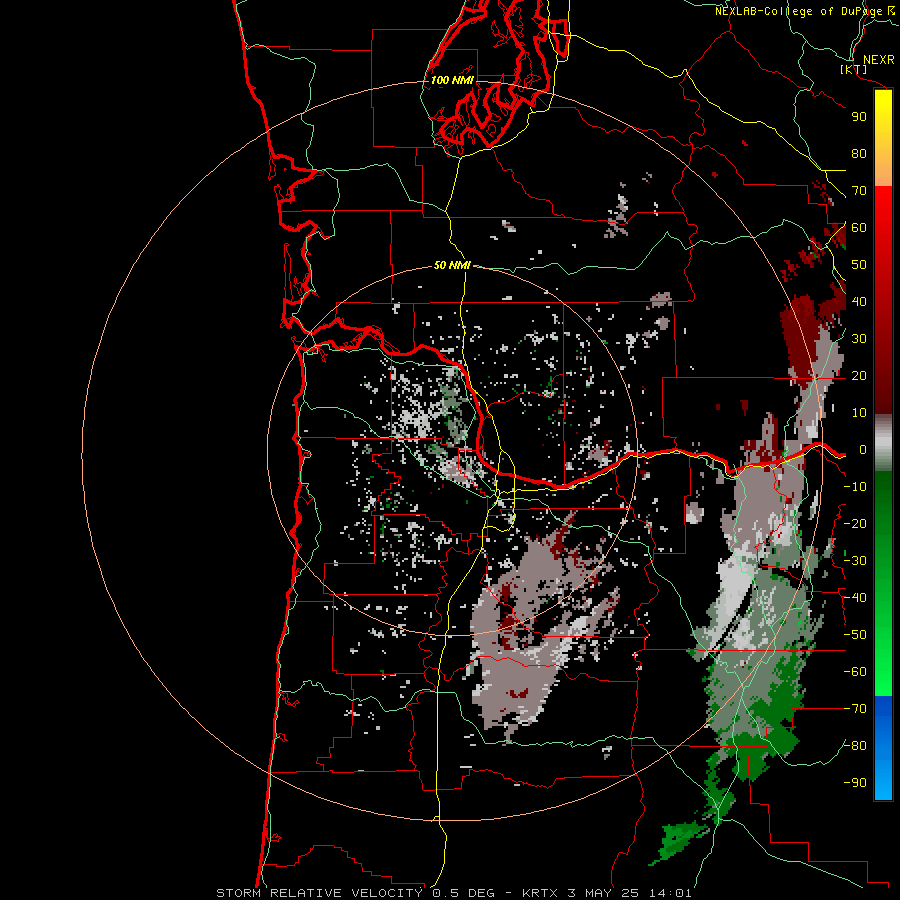
Task: Click the "-30" scale value
Action: pyautogui.click(x=855, y=561)
